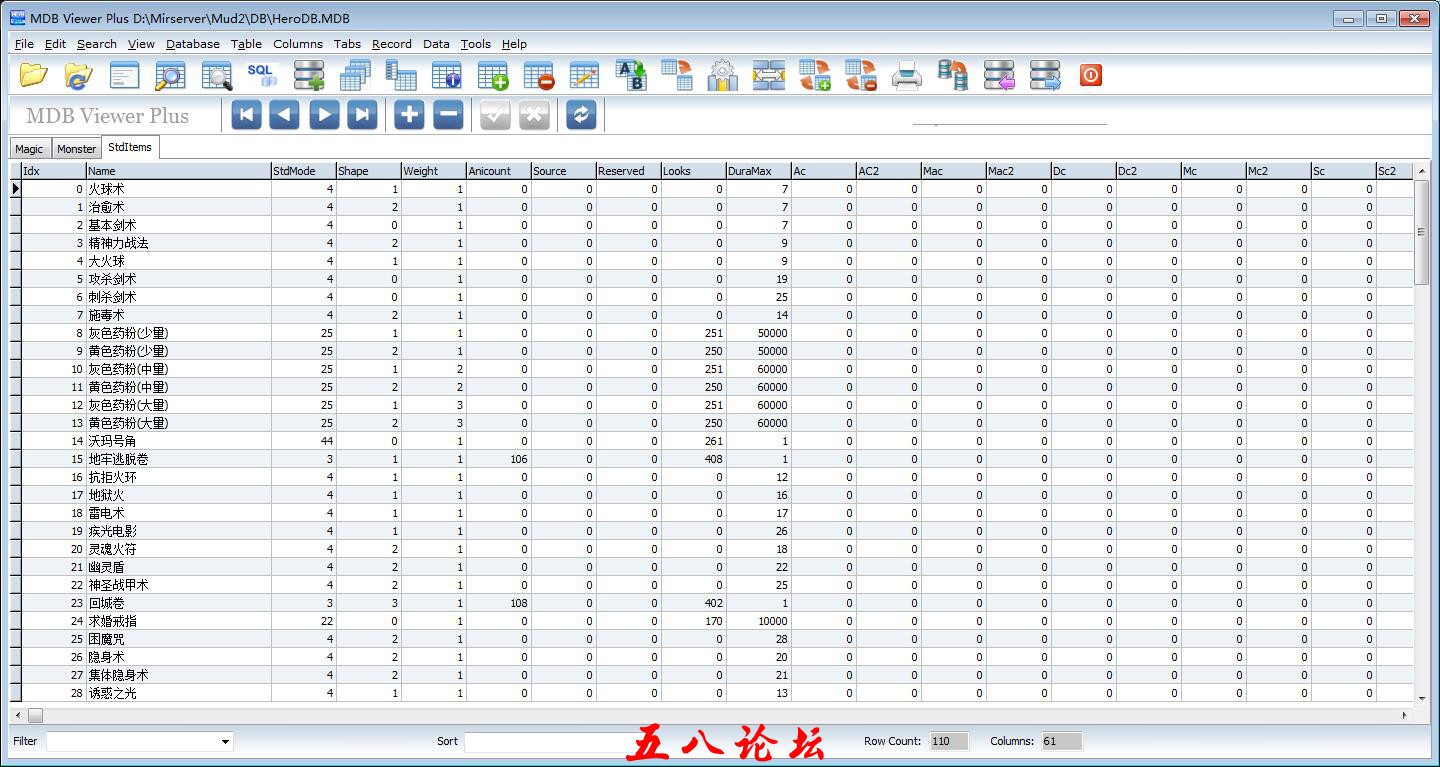Image resolution: width=1440 pixels, height=767 pixels.
Task: Click the open database folder icon
Action: (x=33, y=75)
